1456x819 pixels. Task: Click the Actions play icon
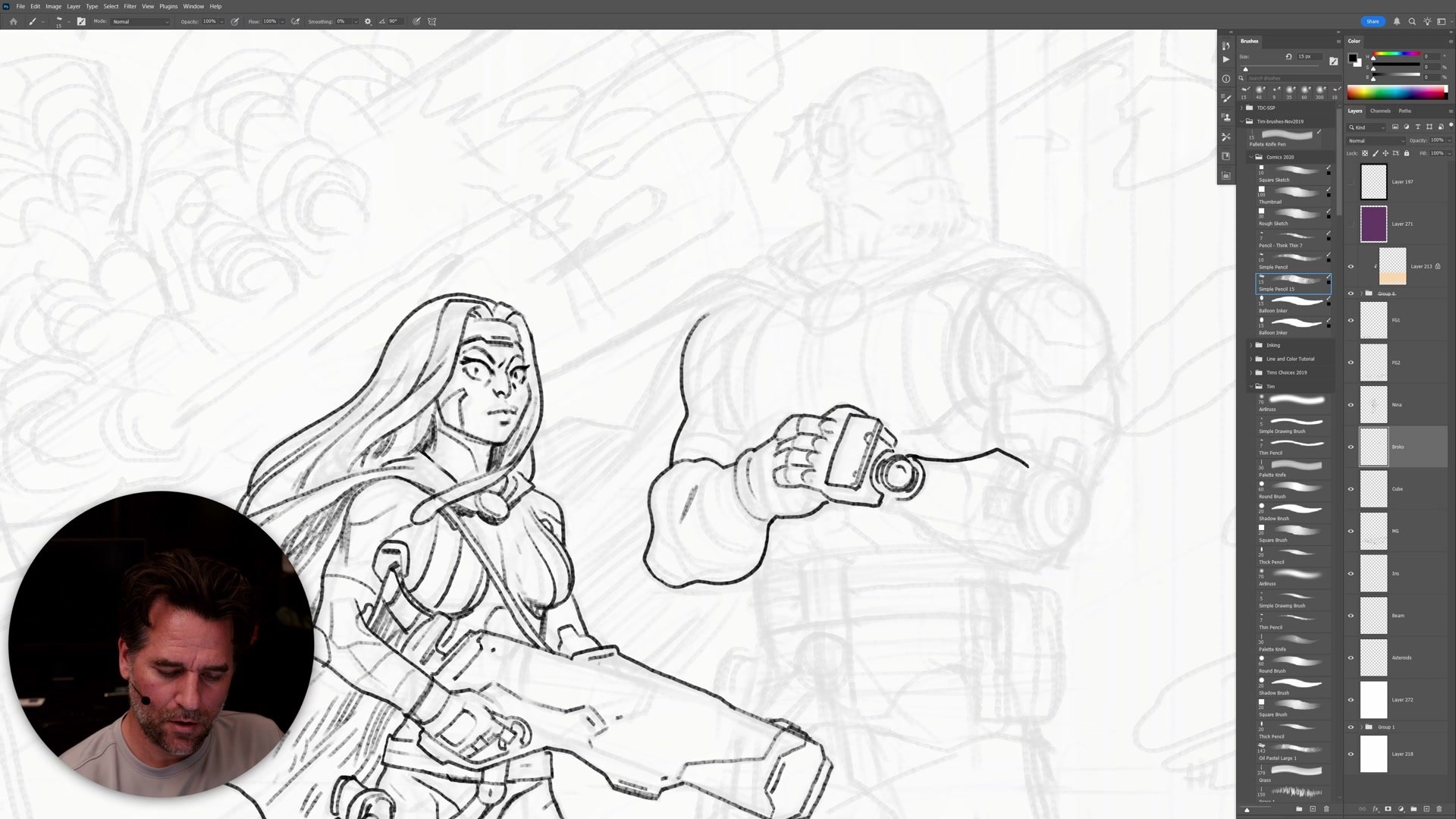(1226, 60)
